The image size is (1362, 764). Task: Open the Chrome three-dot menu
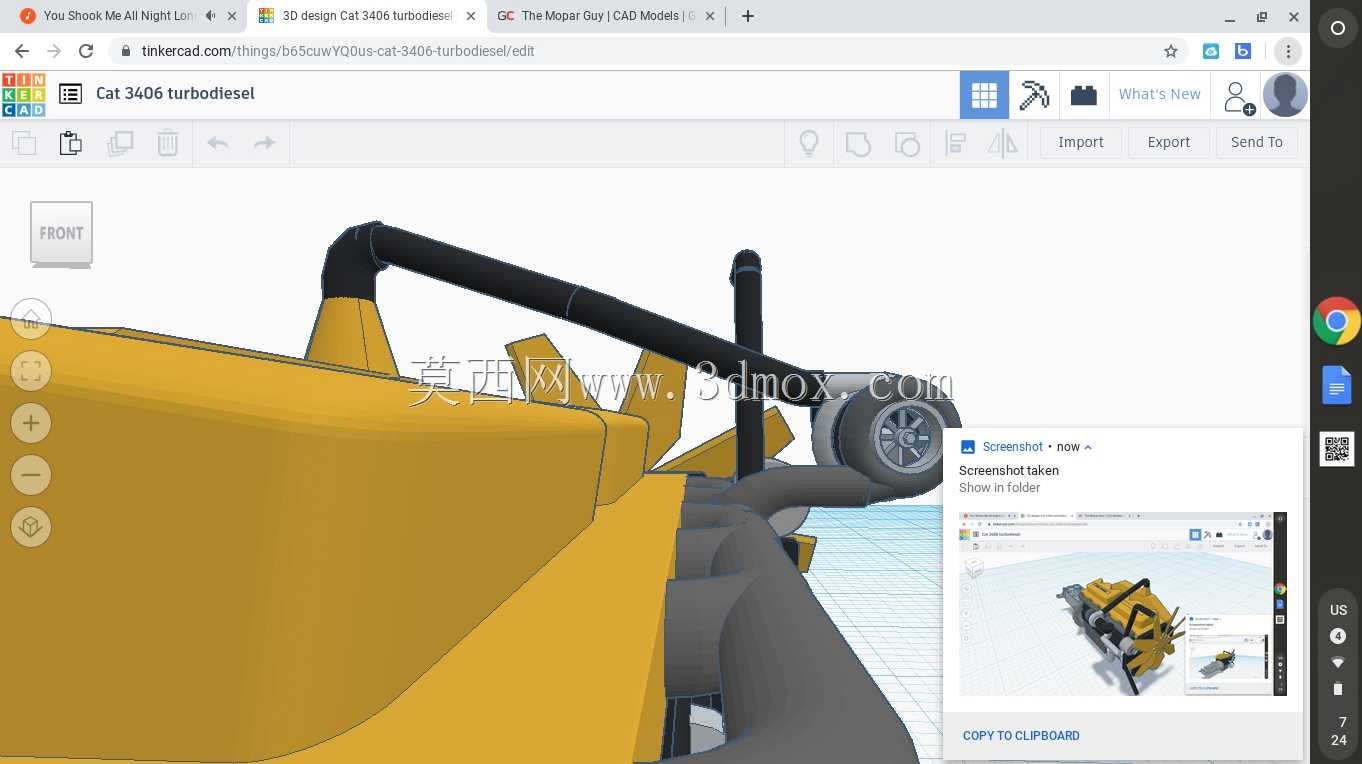(x=1289, y=51)
